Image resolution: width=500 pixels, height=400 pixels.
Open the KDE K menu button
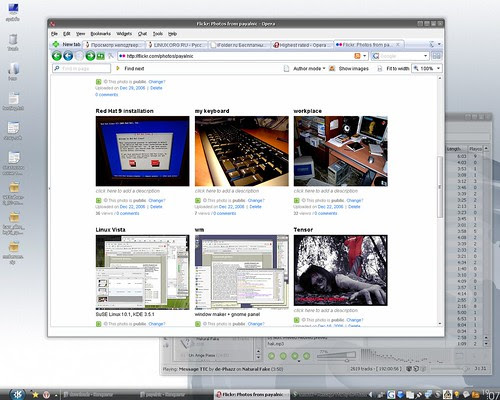pos(17,394)
